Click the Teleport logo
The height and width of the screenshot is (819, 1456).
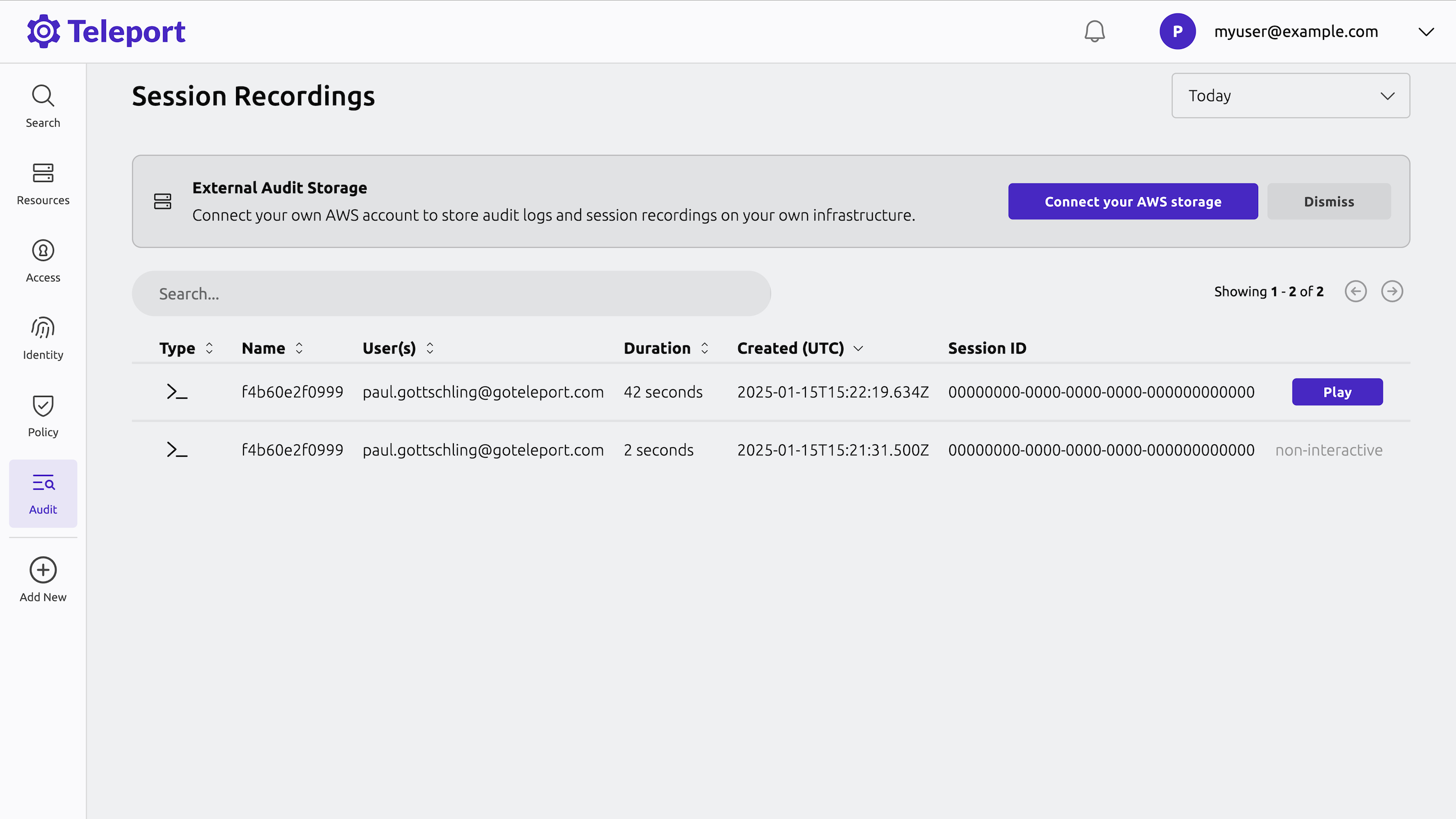[x=106, y=31]
